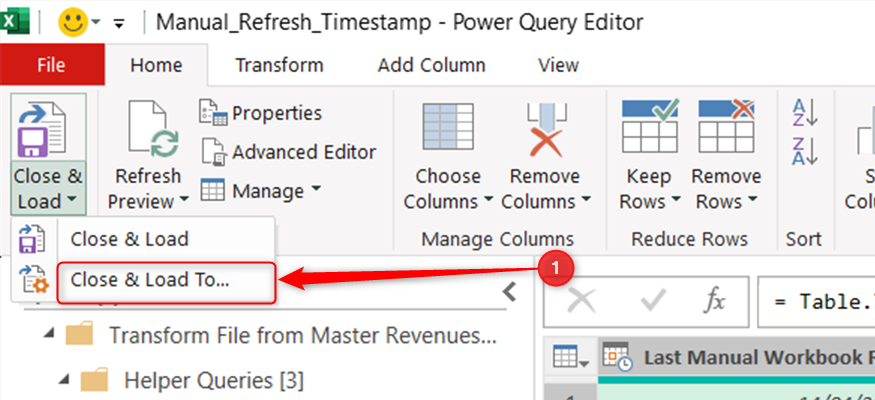Click the Close & Load menu item icon
This screenshot has height=400, width=875.
coord(33,239)
